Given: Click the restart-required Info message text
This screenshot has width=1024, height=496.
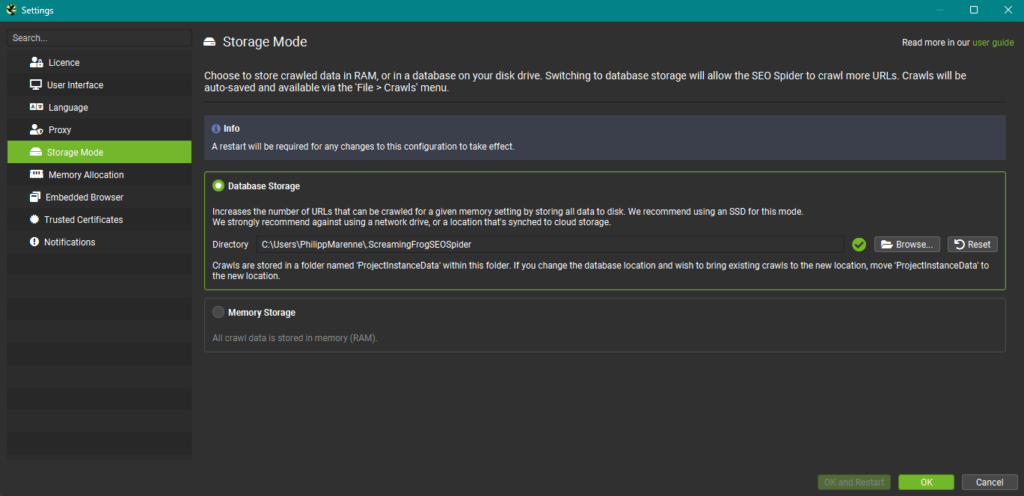Looking at the screenshot, I should (x=363, y=146).
